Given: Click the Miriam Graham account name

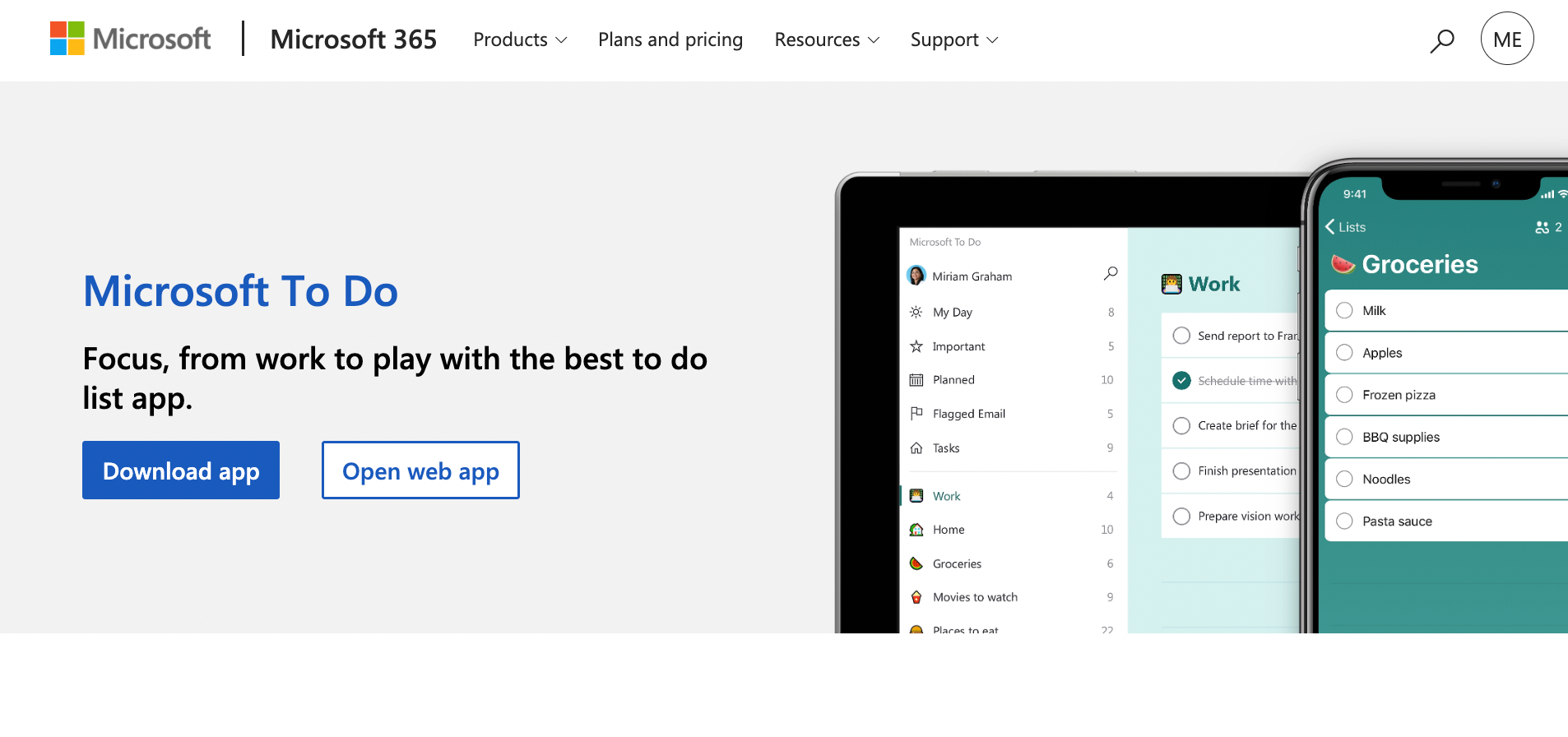Looking at the screenshot, I should [x=972, y=276].
